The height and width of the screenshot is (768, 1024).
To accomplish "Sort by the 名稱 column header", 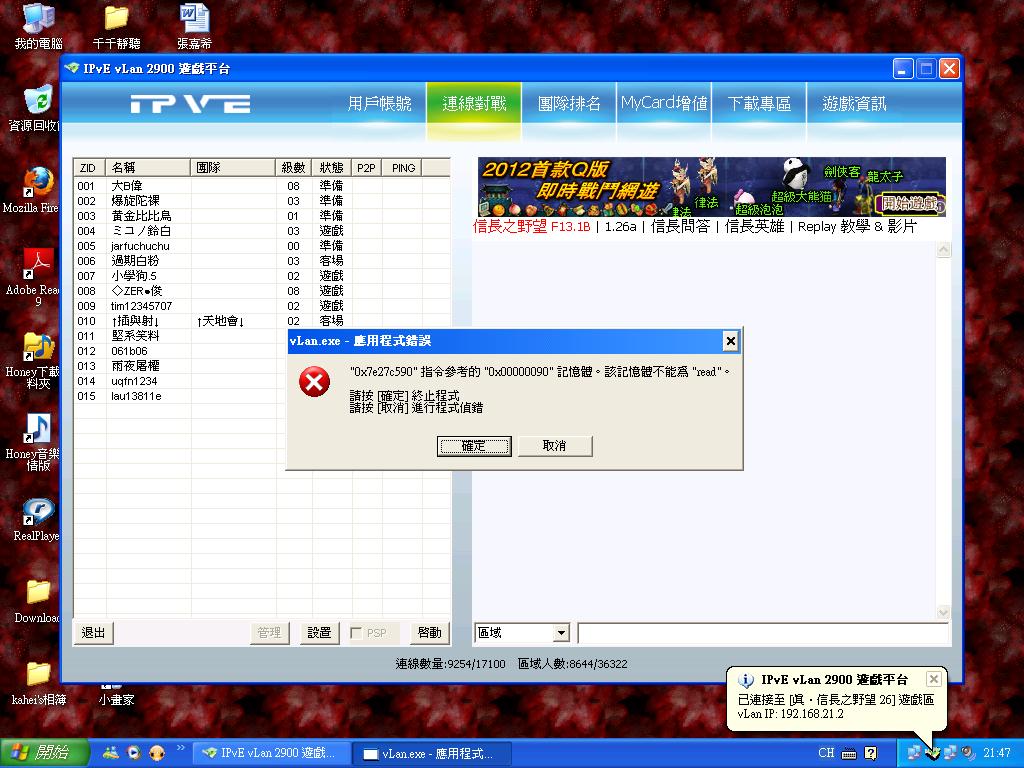I will 149,168.
